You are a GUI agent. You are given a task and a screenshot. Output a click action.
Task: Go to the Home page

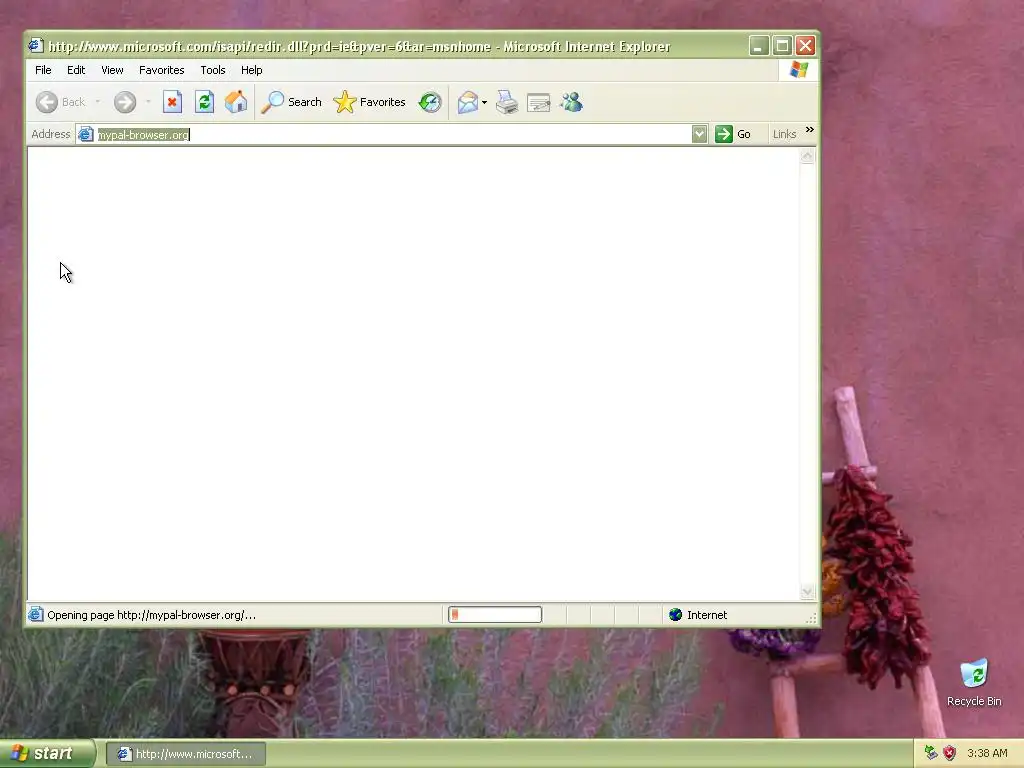tap(236, 102)
